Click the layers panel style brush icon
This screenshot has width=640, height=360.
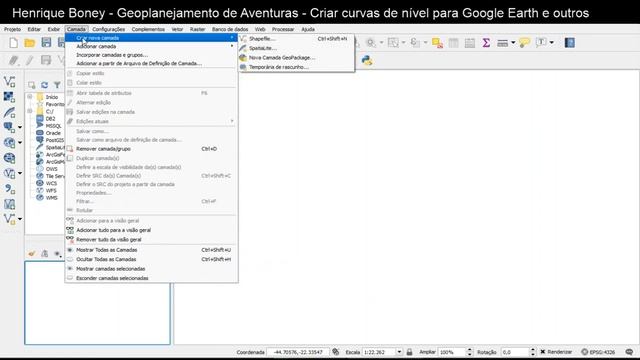[31, 254]
